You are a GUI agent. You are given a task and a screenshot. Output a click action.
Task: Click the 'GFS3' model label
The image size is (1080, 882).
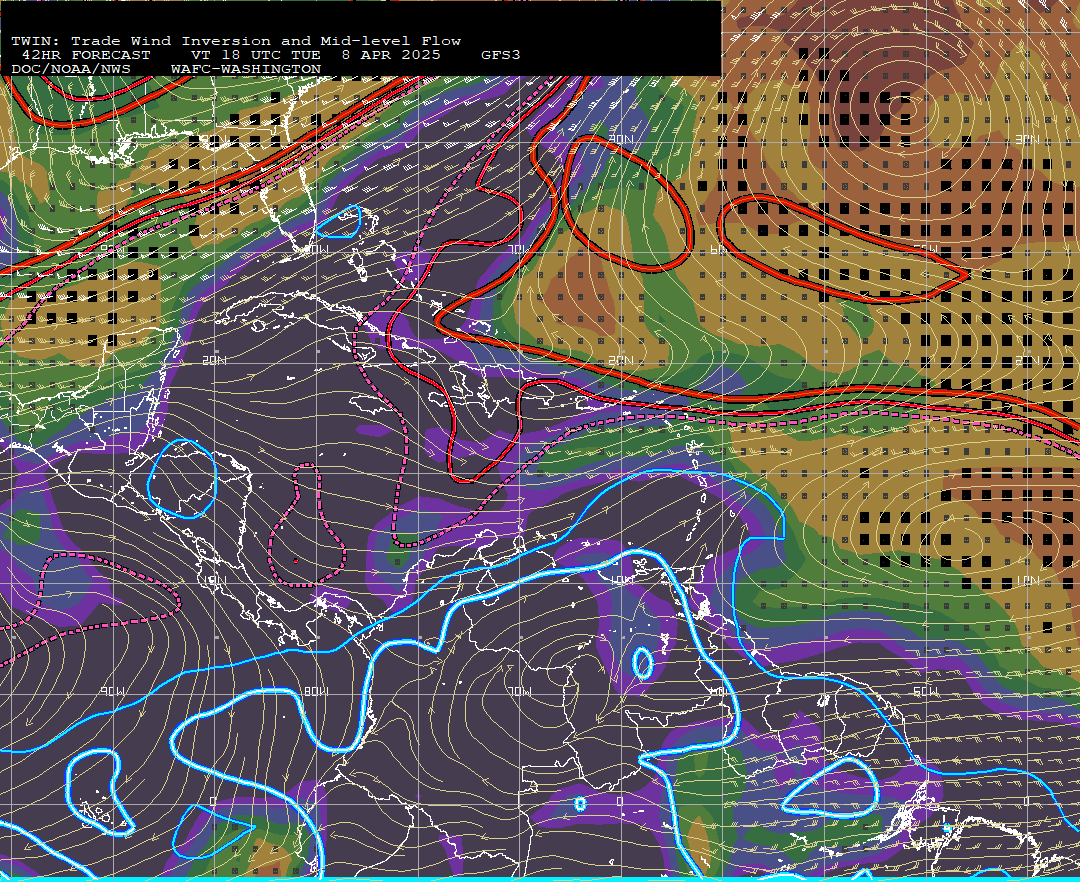501,55
